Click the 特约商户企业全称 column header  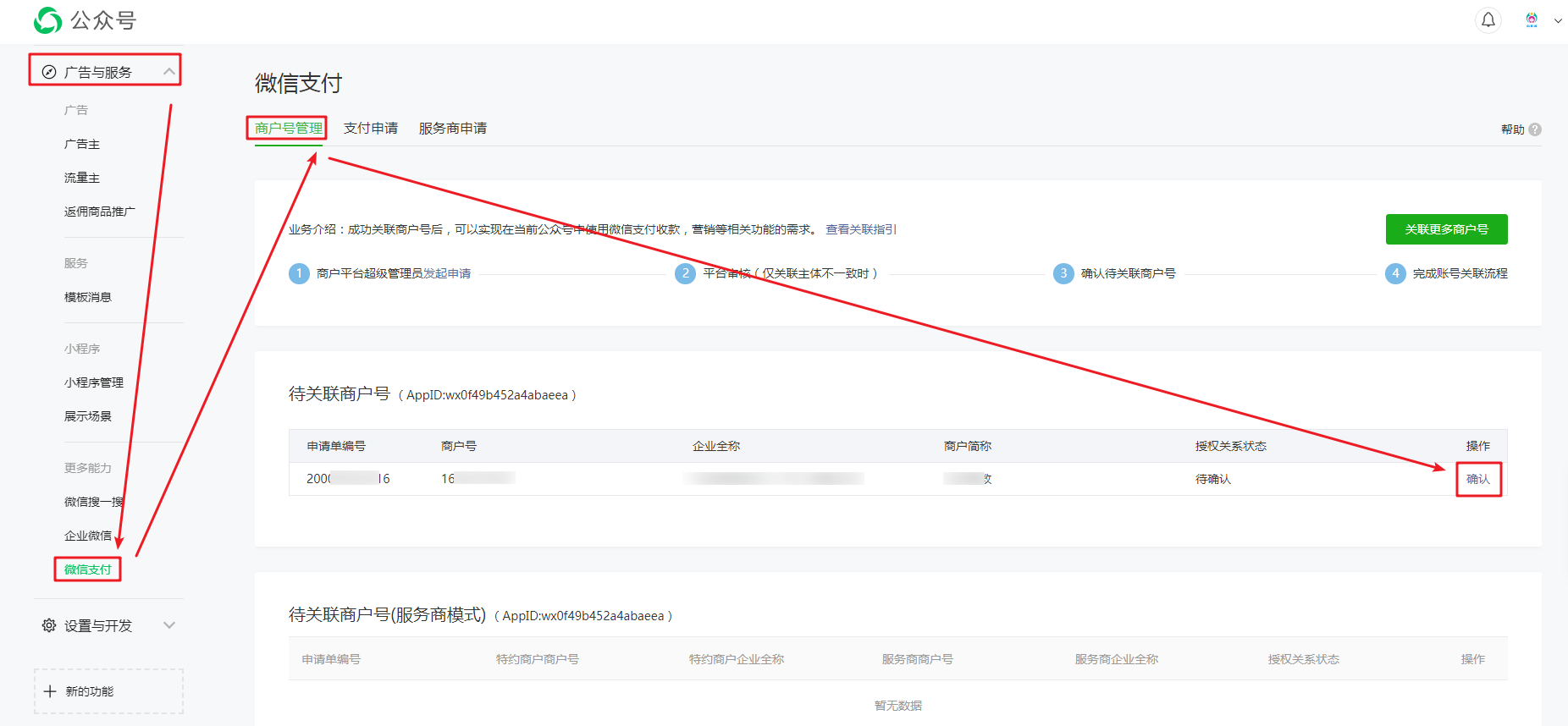tap(737, 659)
